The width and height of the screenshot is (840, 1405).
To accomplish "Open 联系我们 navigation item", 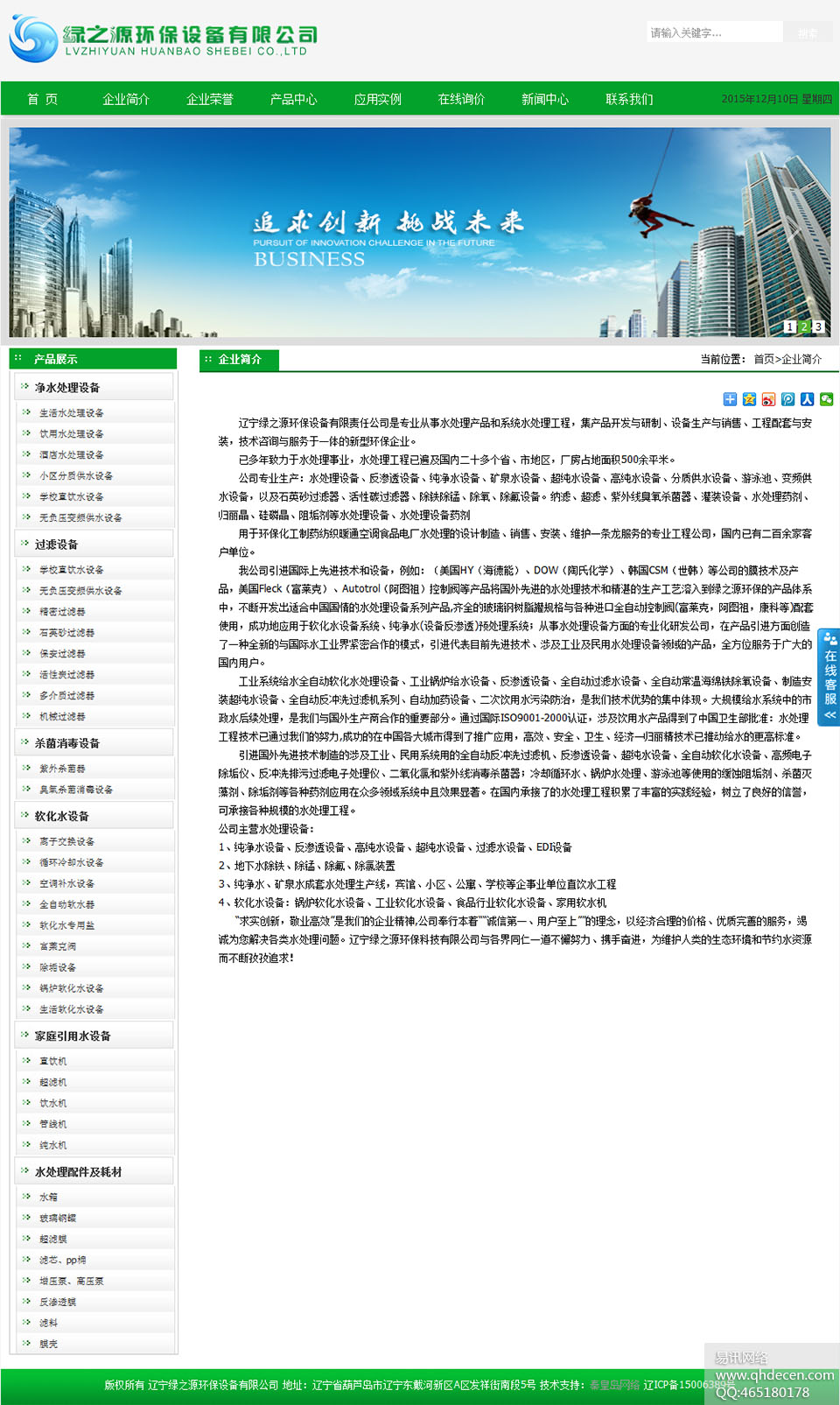I will point(629,99).
